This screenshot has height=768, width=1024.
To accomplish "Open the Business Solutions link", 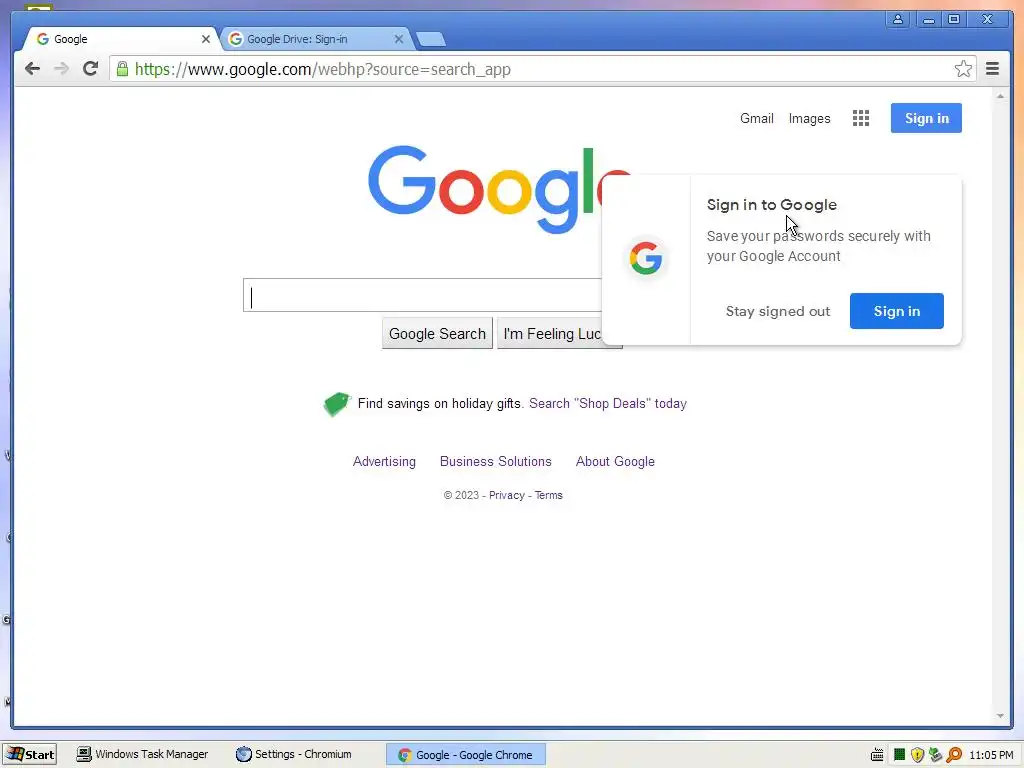I will pyautogui.click(x=496, y=461).
